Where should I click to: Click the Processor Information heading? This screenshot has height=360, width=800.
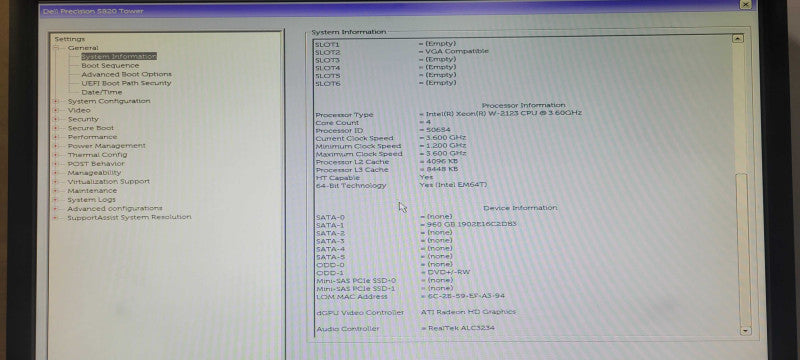point(523,106)
